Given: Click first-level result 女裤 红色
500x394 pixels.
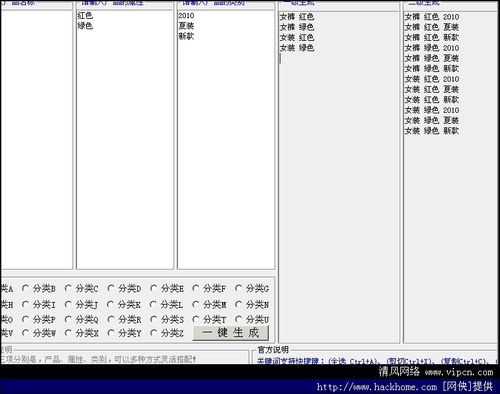Looking at the screenshot, I should pyautogui.click(x=297, y=17).
